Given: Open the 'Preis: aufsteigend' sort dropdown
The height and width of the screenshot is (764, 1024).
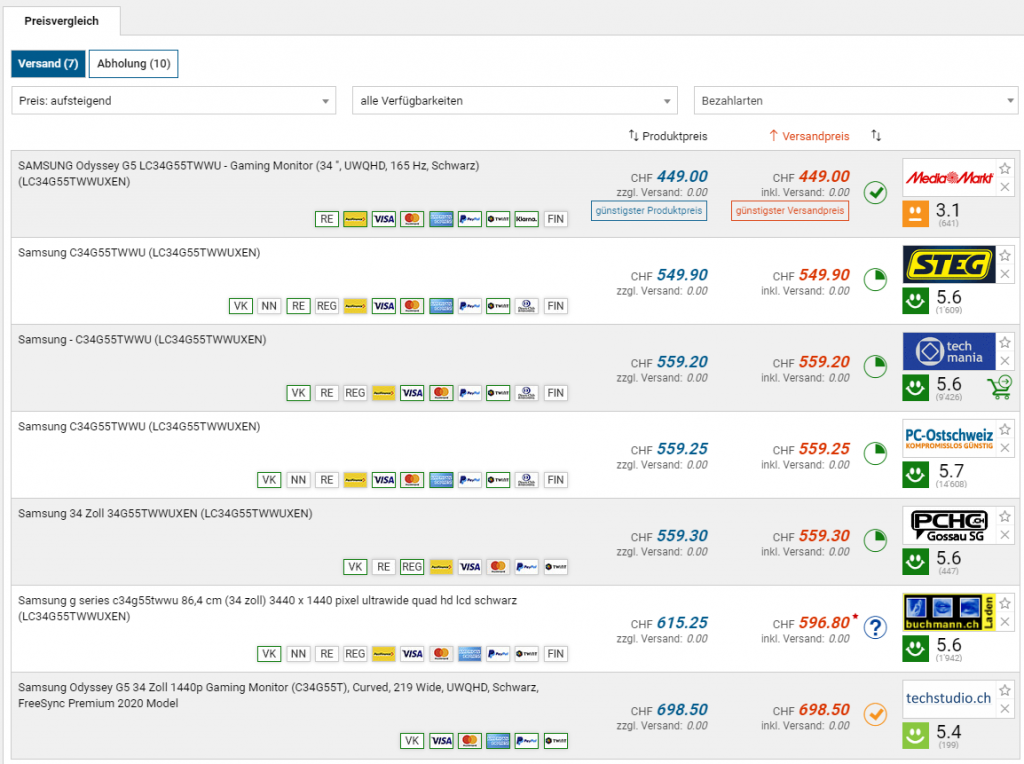Looking at the screenshot, I should coord(174,101).
